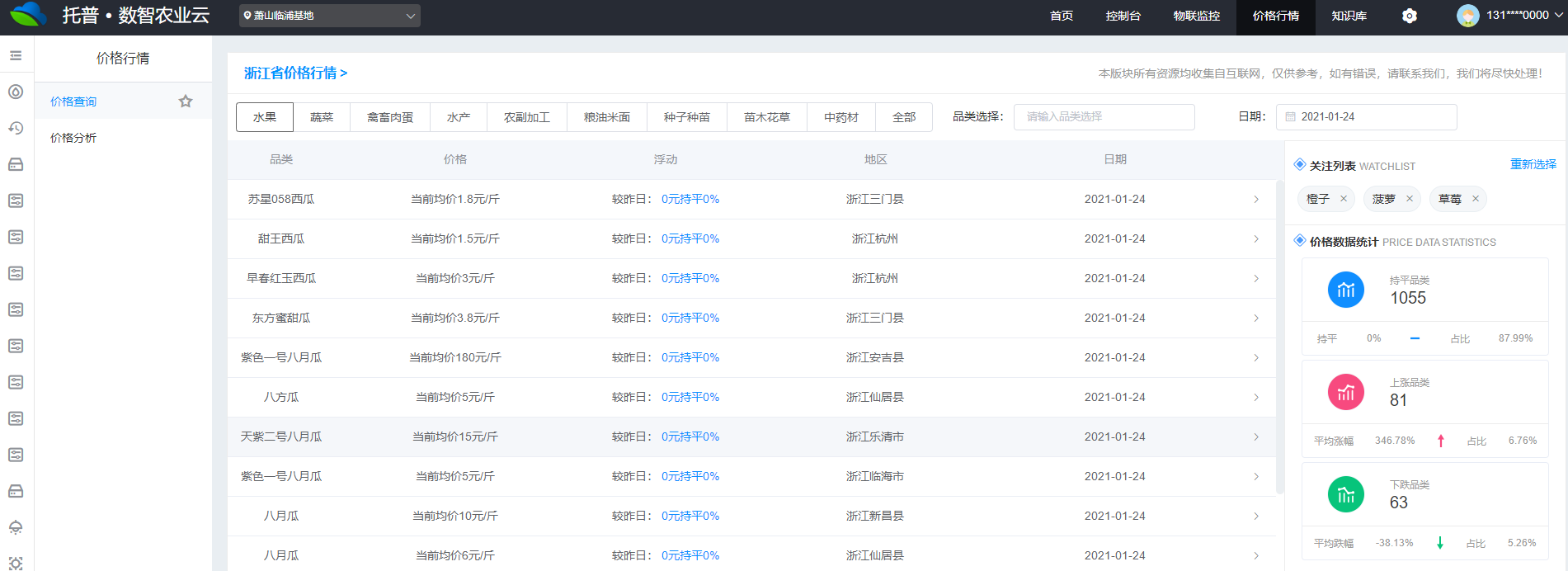Open the gear icon at the sidebar bottom
The width and height of the screenshot is (1568, 571).
coord(16,564)
